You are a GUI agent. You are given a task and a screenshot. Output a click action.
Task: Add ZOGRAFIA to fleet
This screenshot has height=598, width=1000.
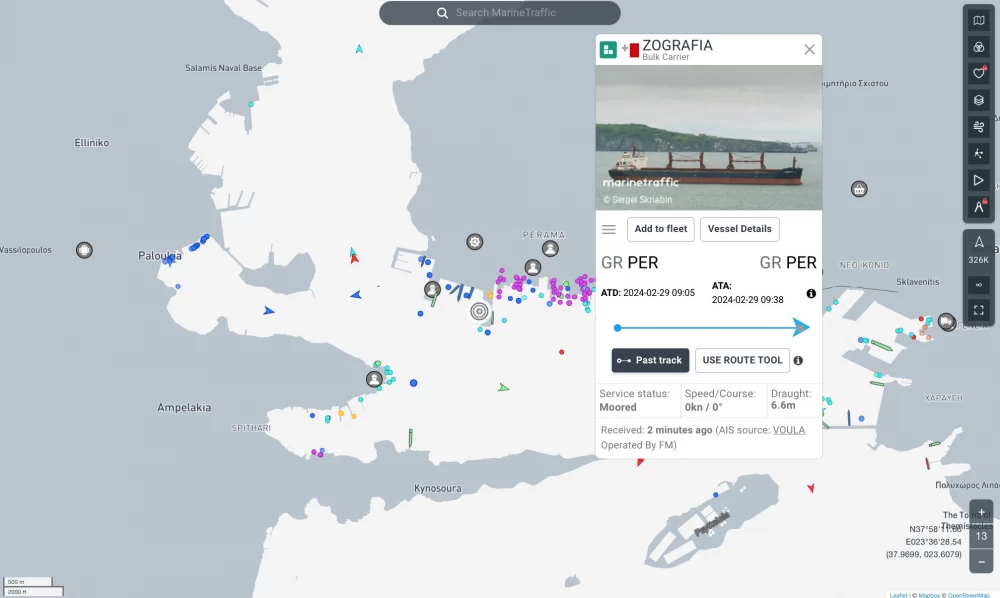point(660,229)
